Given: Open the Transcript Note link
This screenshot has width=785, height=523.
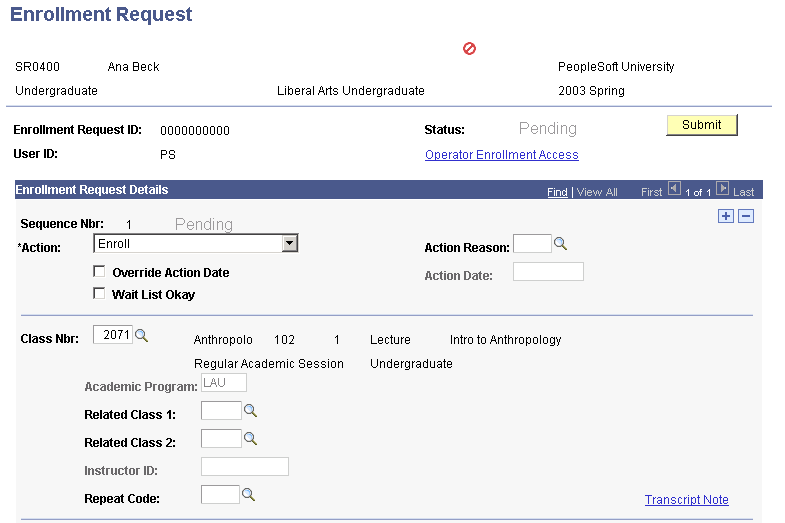Looking at the screenshot, I should click(686, 499).
